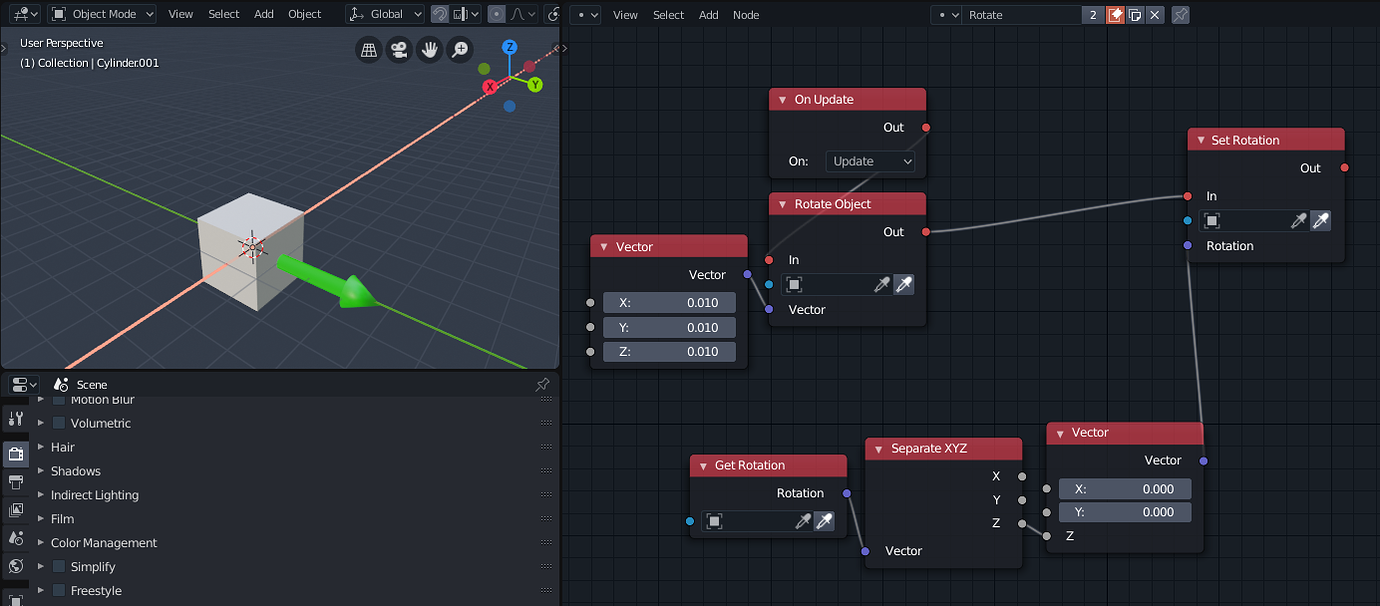Open the Global transform orientation dropdown
This screenshot has width=1380, height=606.
point(385,14)
